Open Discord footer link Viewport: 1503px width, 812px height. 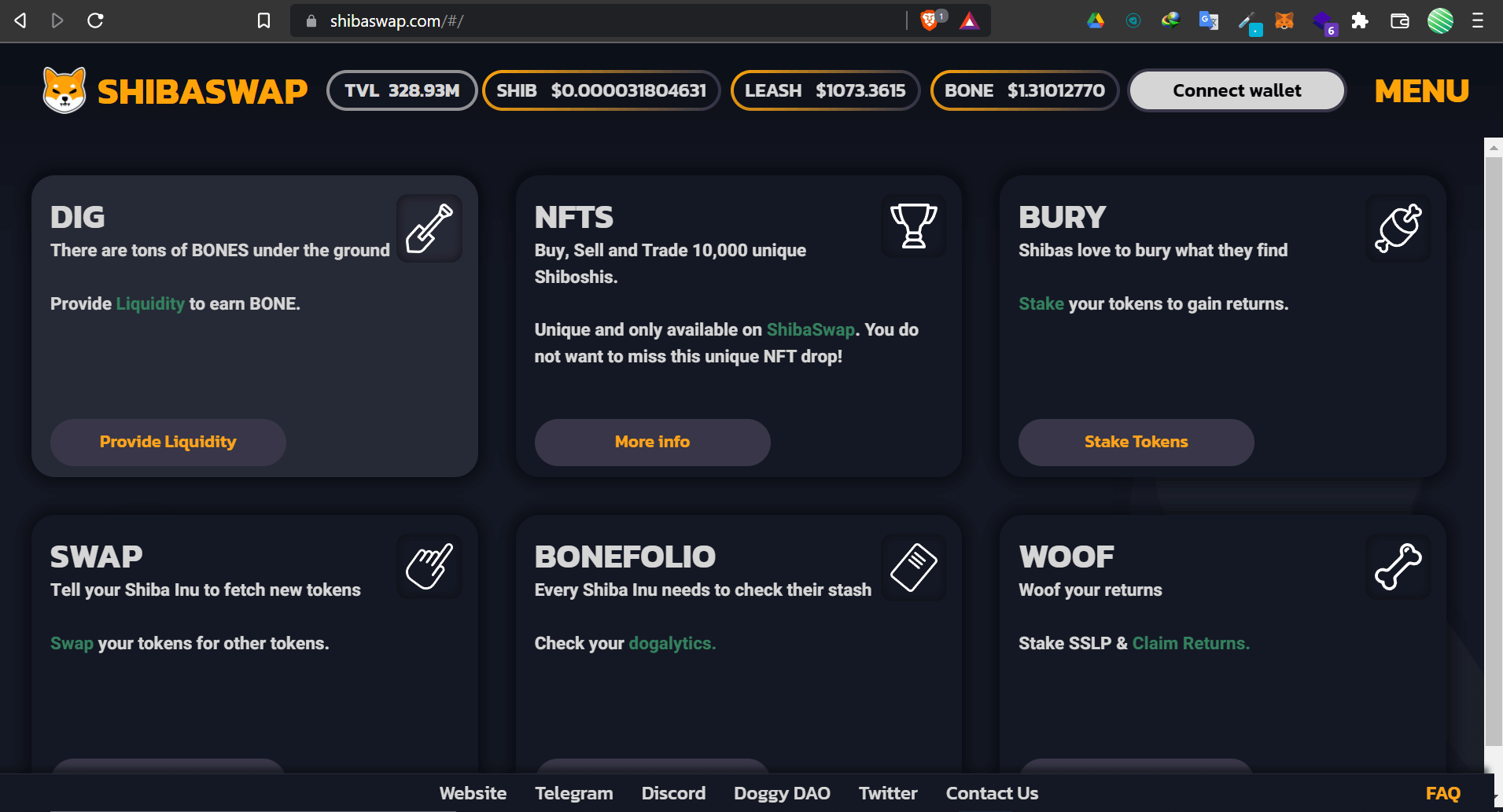tap(673, 793)
